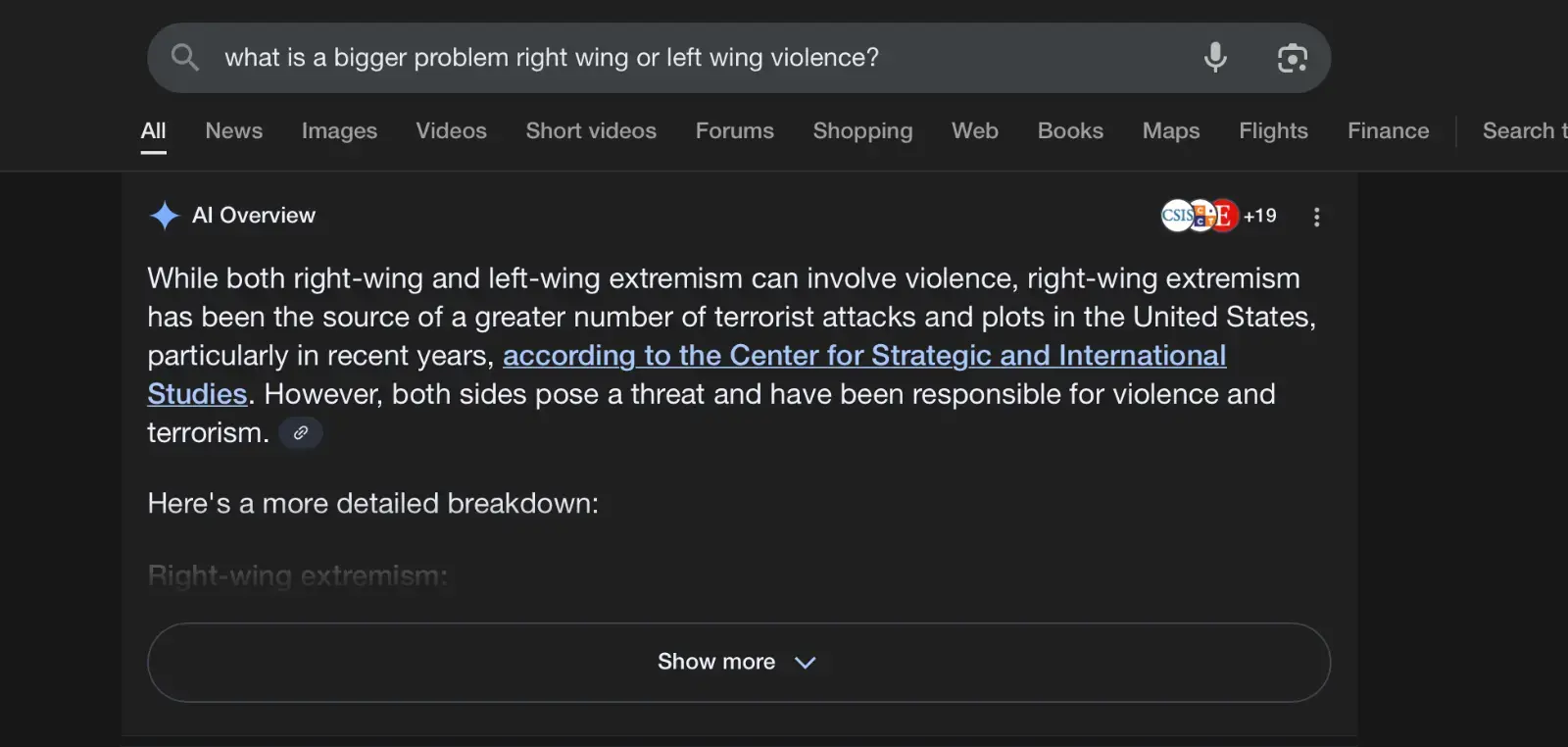Click the magnifying glass search icon

(184, 58)
